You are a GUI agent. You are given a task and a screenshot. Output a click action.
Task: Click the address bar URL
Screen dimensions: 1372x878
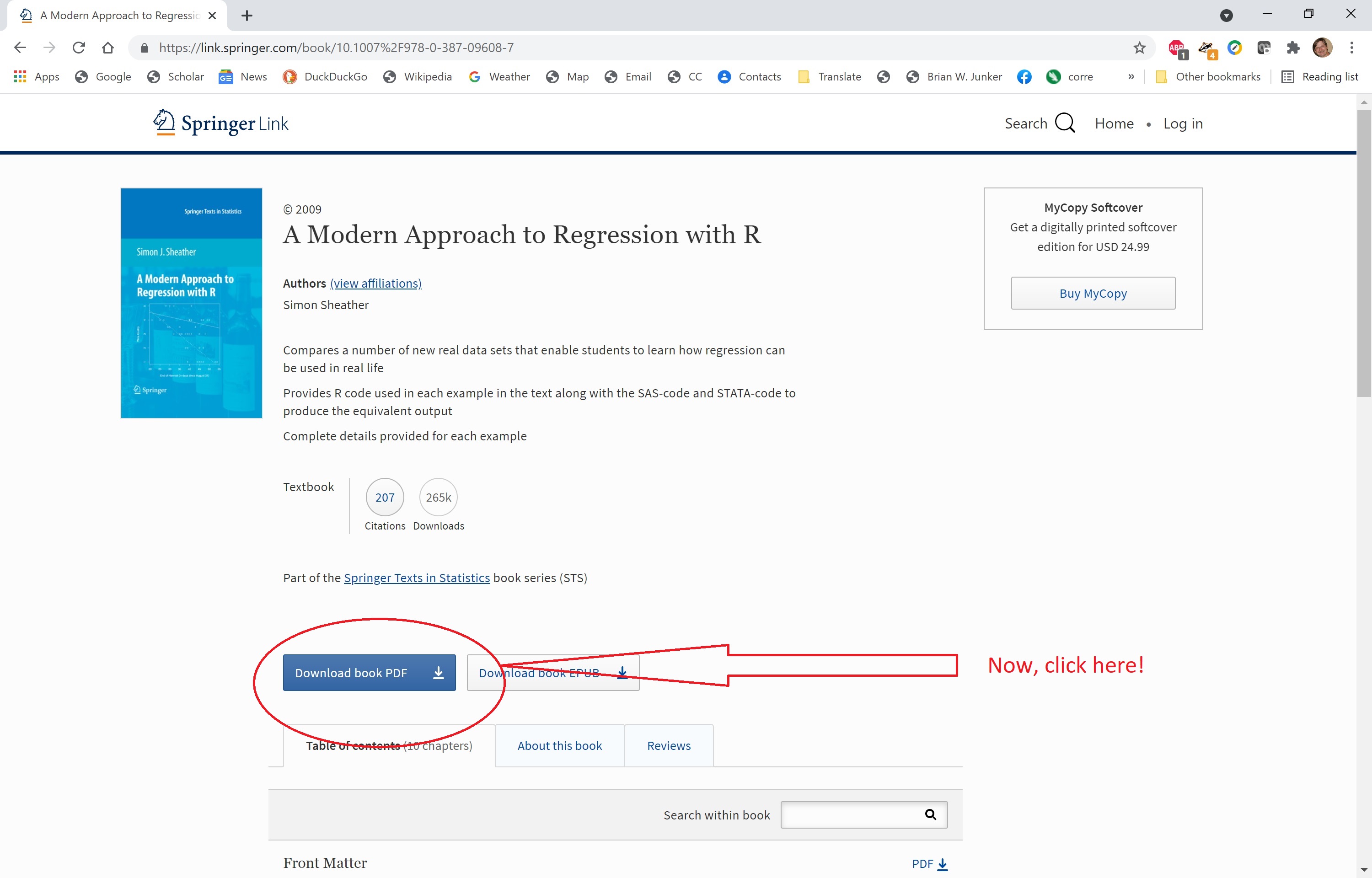coord(336,47)
